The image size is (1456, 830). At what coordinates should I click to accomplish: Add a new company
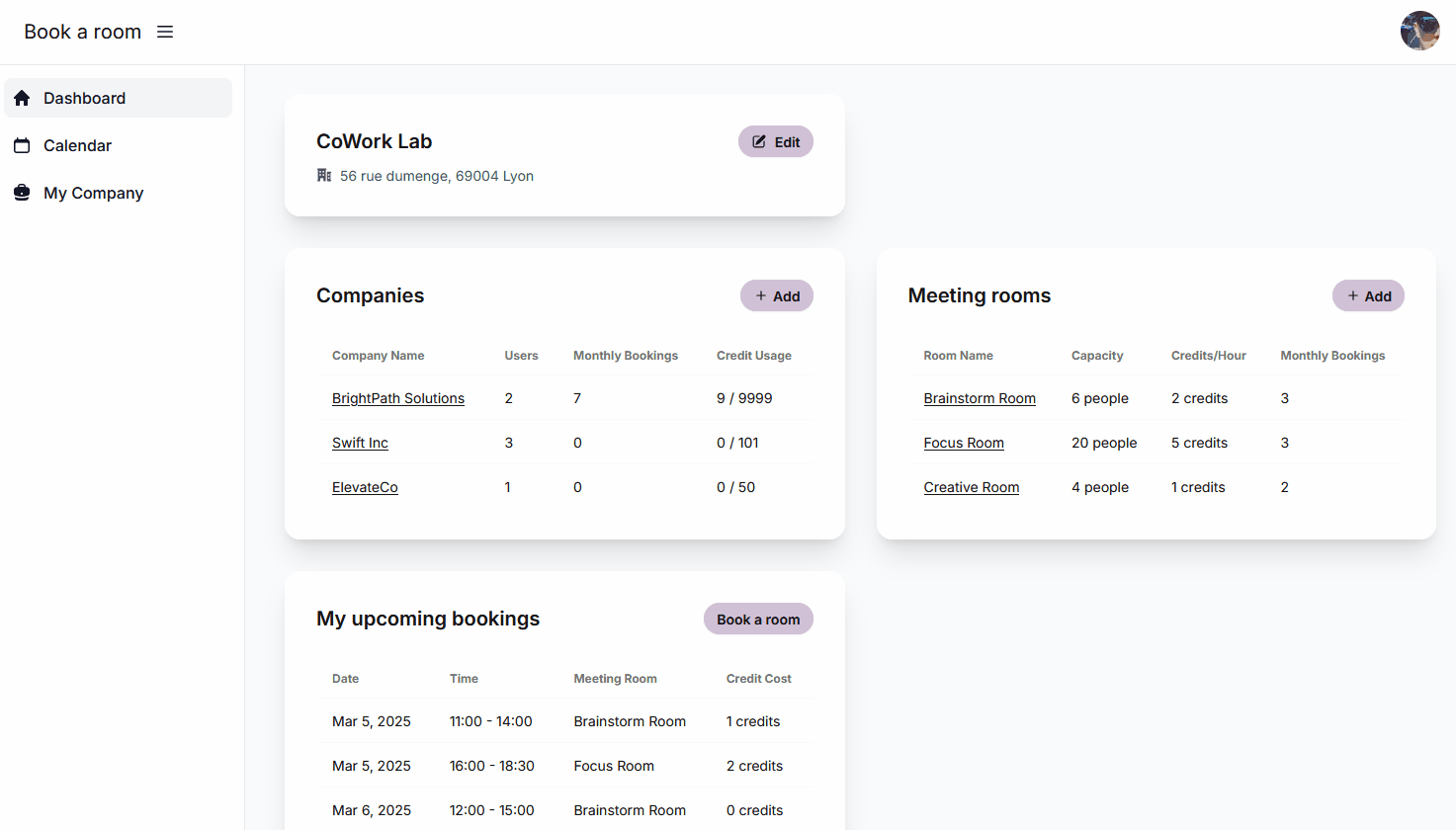point(777,295)
